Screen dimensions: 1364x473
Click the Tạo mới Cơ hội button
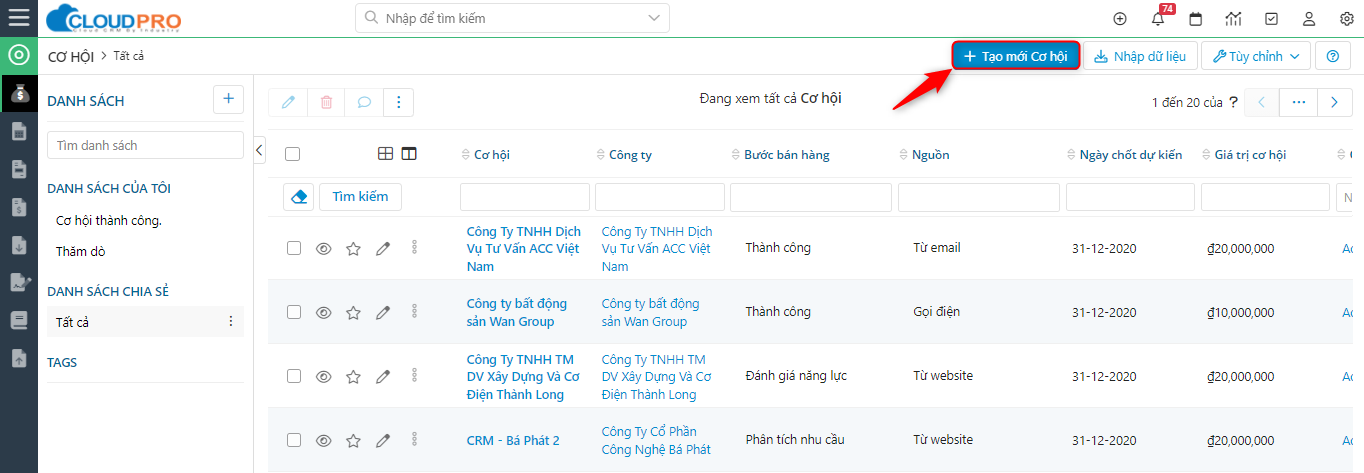[x=1016, y=56]
